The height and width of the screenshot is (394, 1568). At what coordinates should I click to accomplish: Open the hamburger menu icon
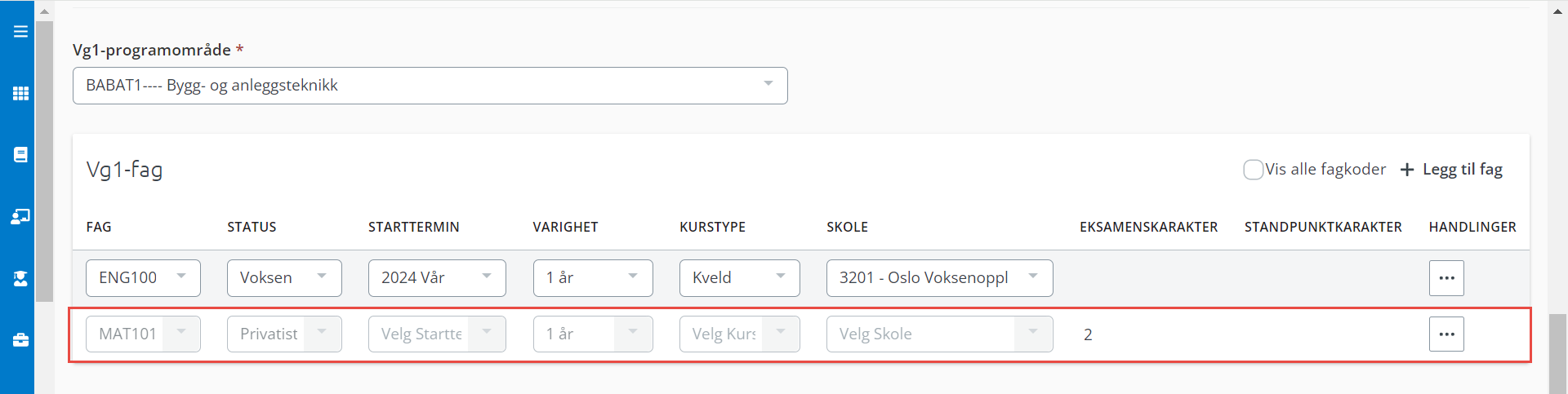[20, 32]
